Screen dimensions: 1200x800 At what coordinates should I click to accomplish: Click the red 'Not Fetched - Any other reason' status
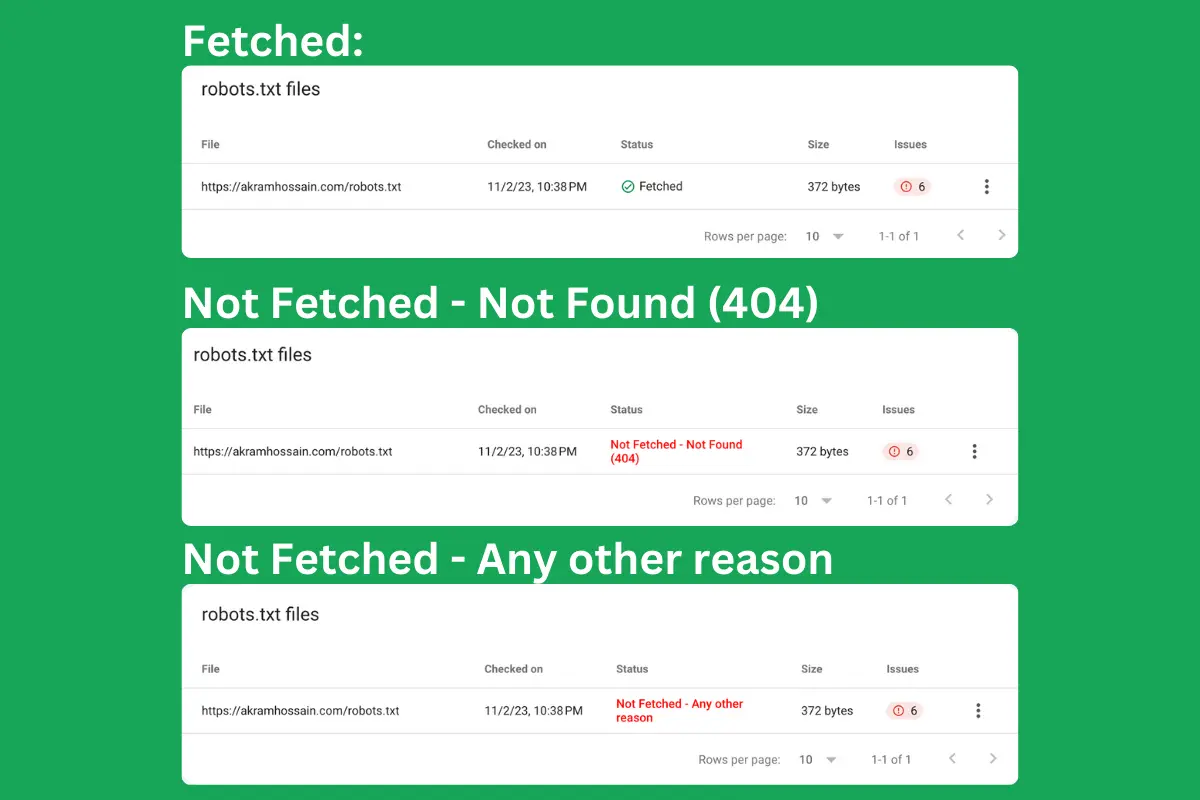pyautogui.click(x=680, y=711)
